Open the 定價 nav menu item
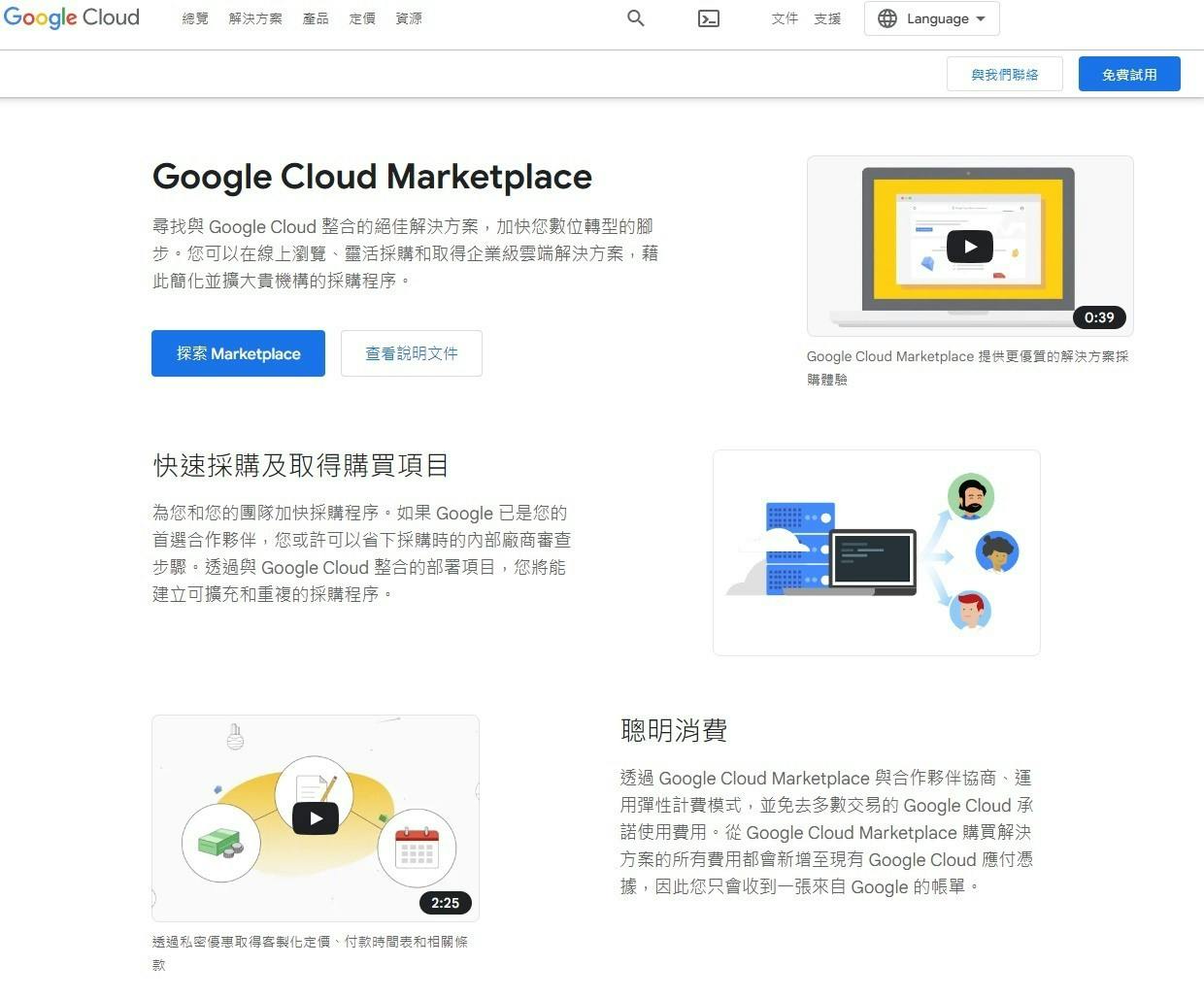 click(x=362, y=18)
